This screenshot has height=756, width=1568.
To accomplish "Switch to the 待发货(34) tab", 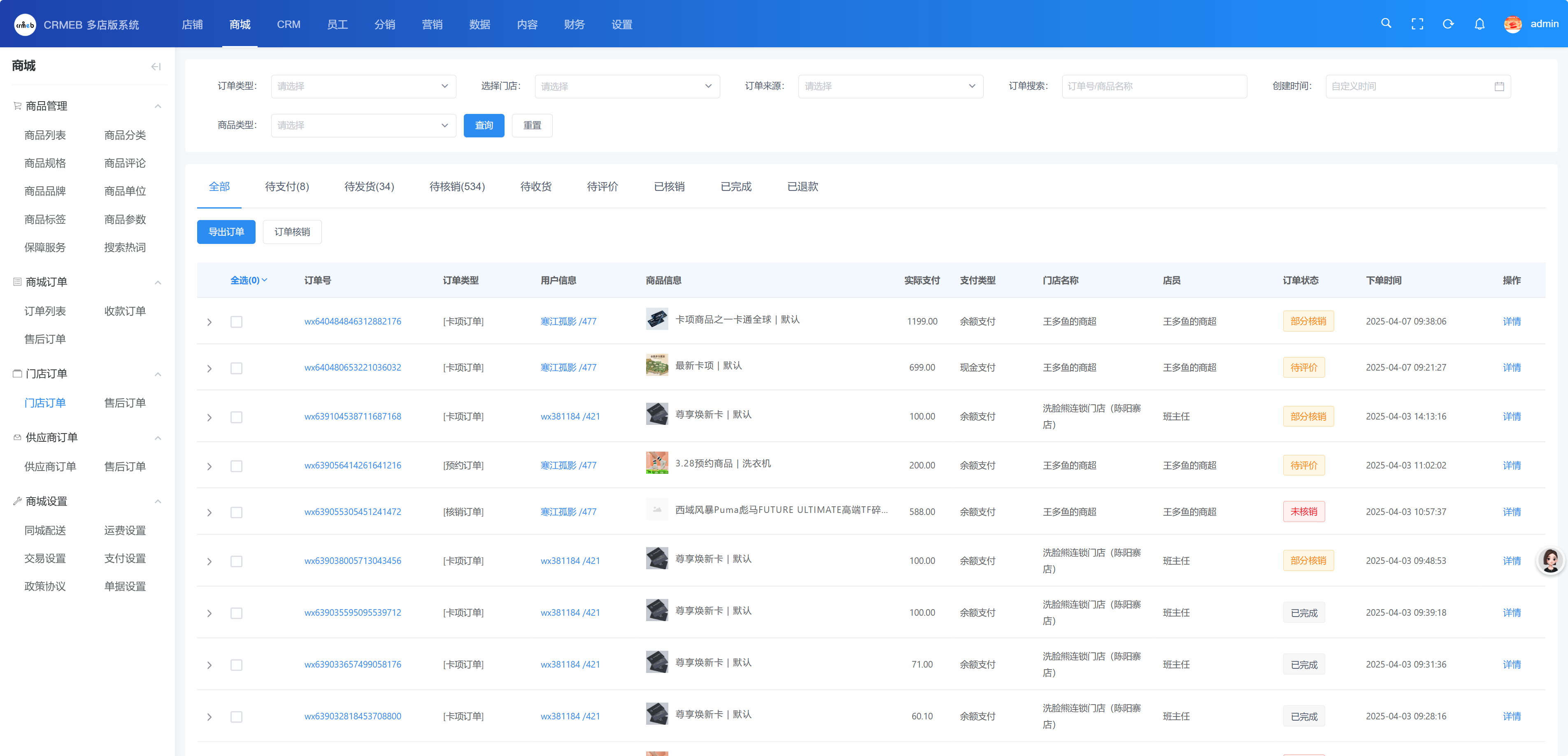I will pyautogui.click(x=369, y=187).
